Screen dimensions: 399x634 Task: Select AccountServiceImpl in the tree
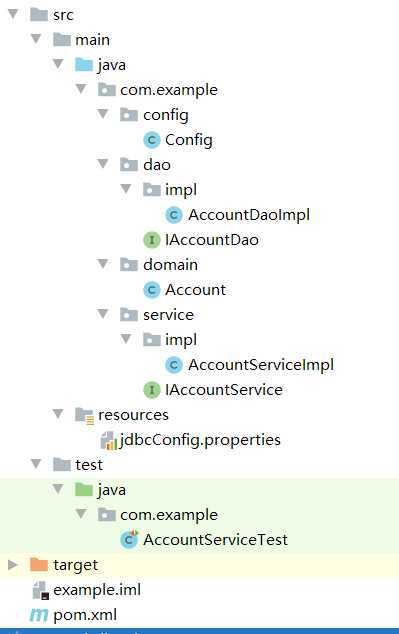click(x=261, y=365)
